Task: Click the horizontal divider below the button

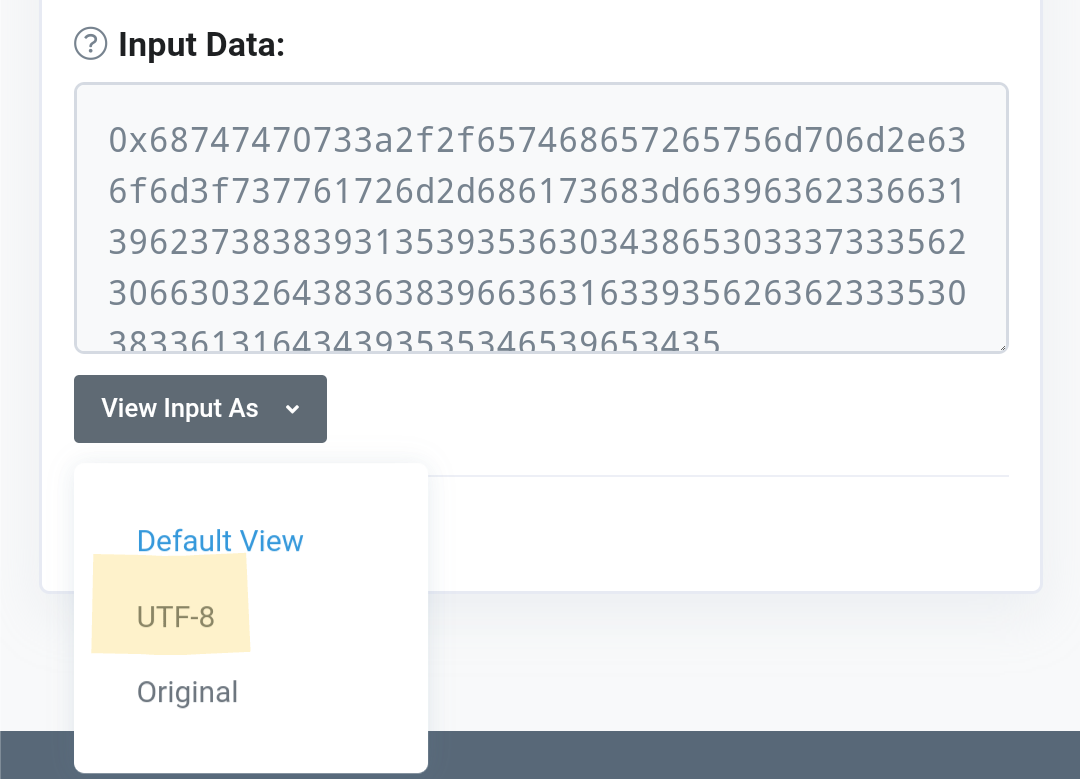Action: click(718, 475)
